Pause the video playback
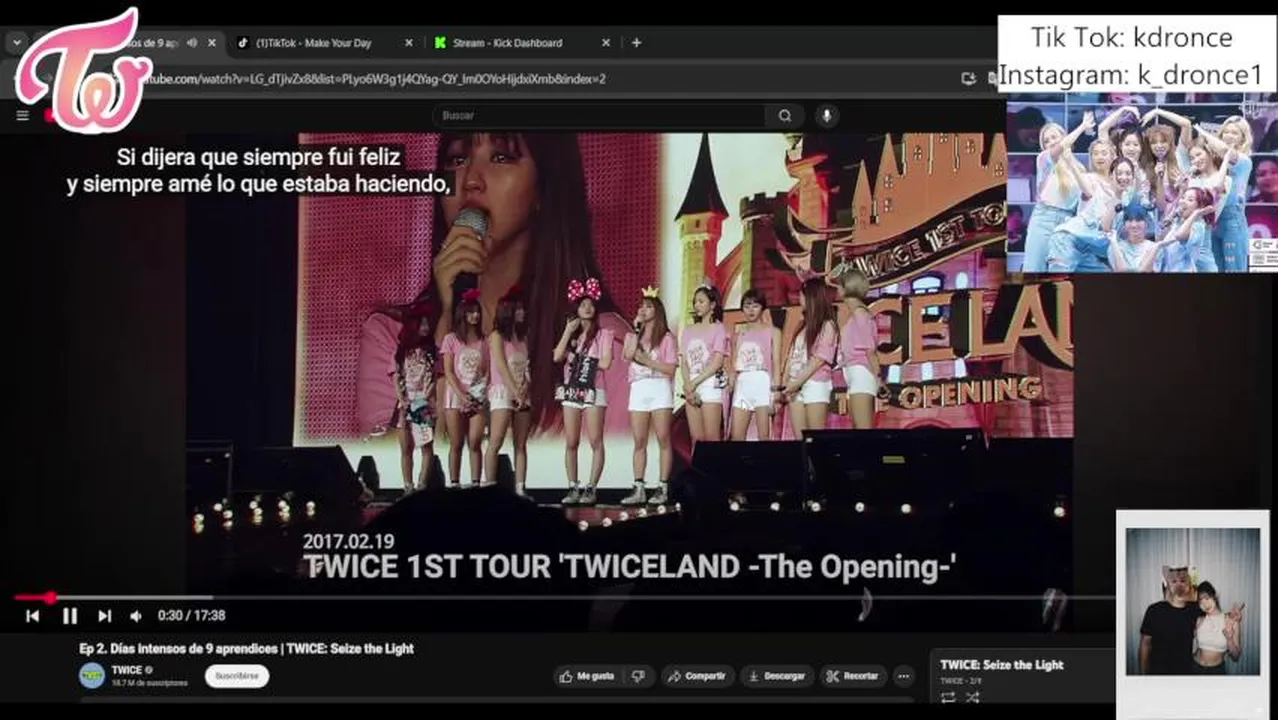The width and height of the screenshot is (1278, 720). pyautogui.click(x=69, y=616)
